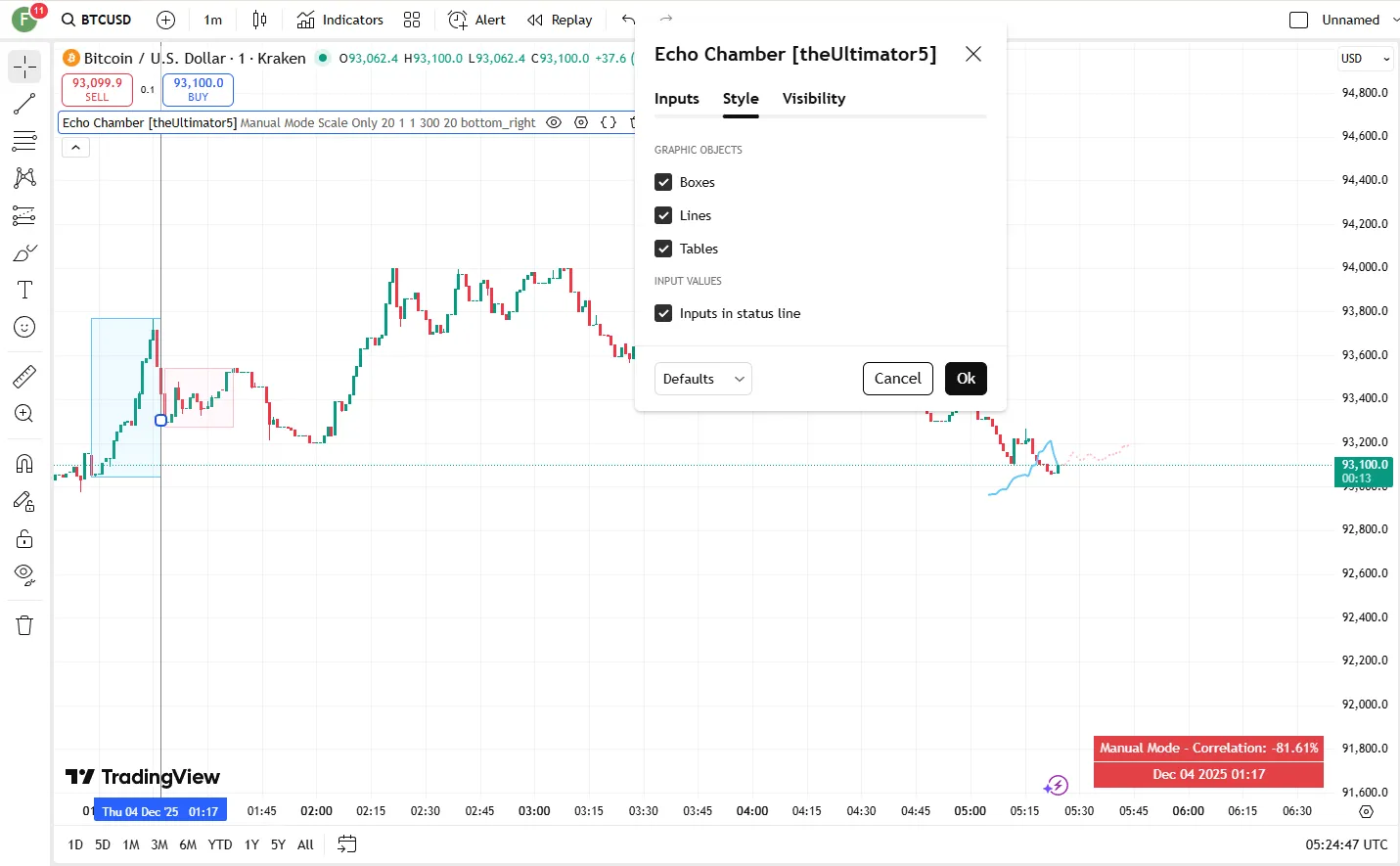The width and height of the screenshot is (1400, 866).
Task: Lock all drawing tools
Action: point(24,538)
